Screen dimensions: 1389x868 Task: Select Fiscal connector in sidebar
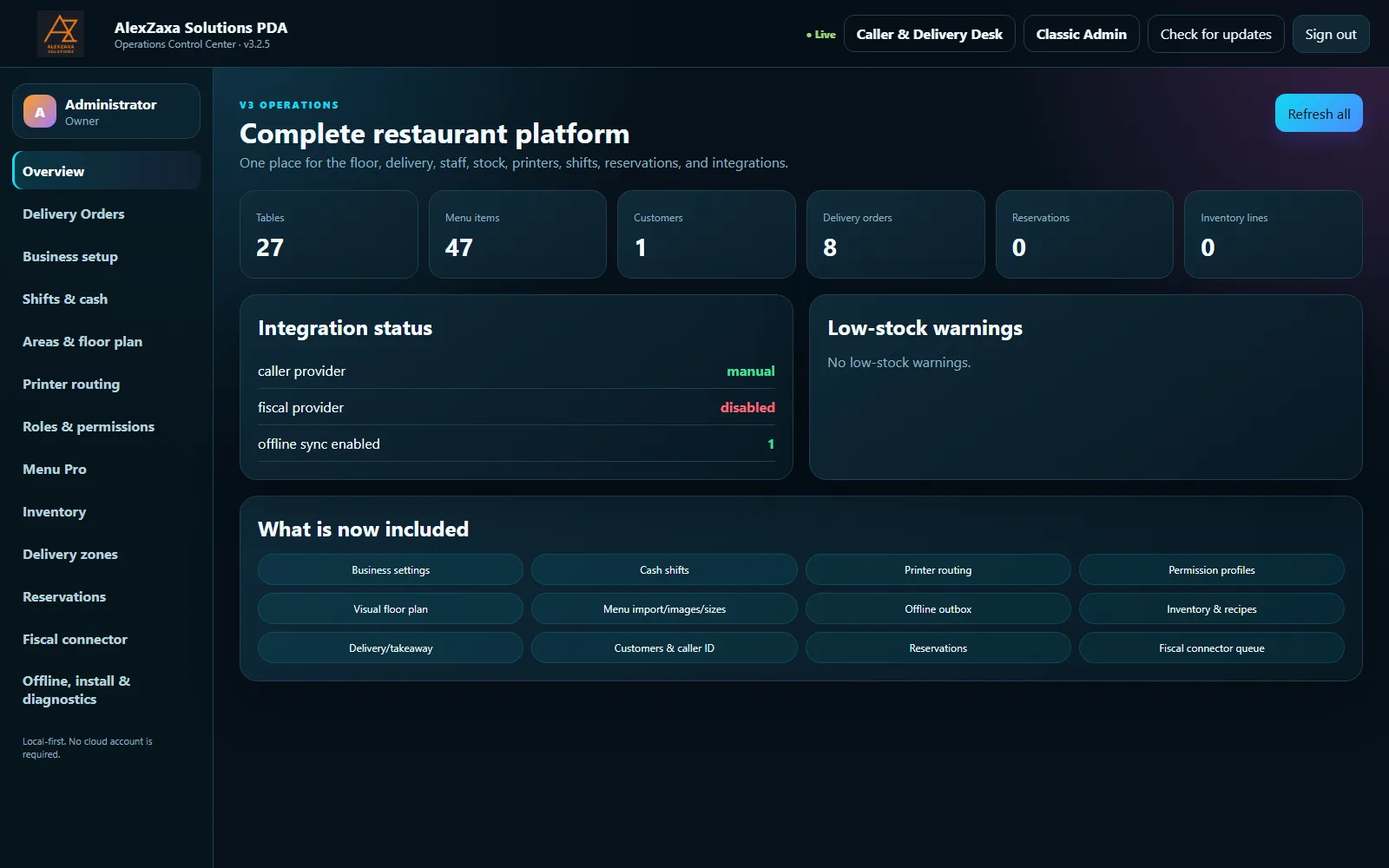pyautogui.click(x=107, y=639)
